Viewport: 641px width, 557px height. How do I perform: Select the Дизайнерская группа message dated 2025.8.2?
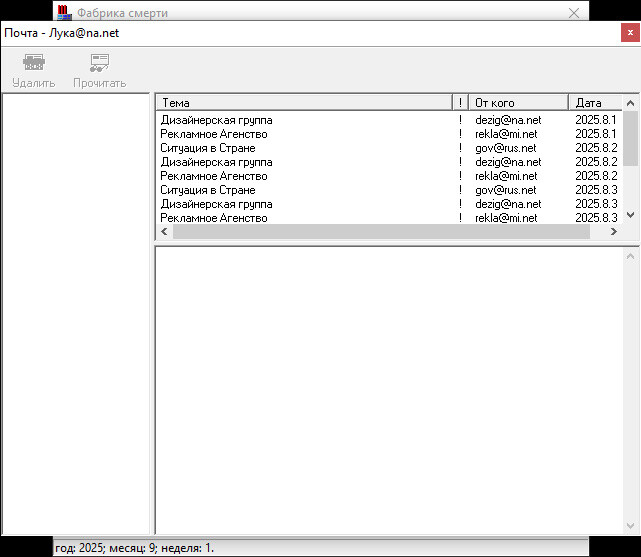coord(388,162)
